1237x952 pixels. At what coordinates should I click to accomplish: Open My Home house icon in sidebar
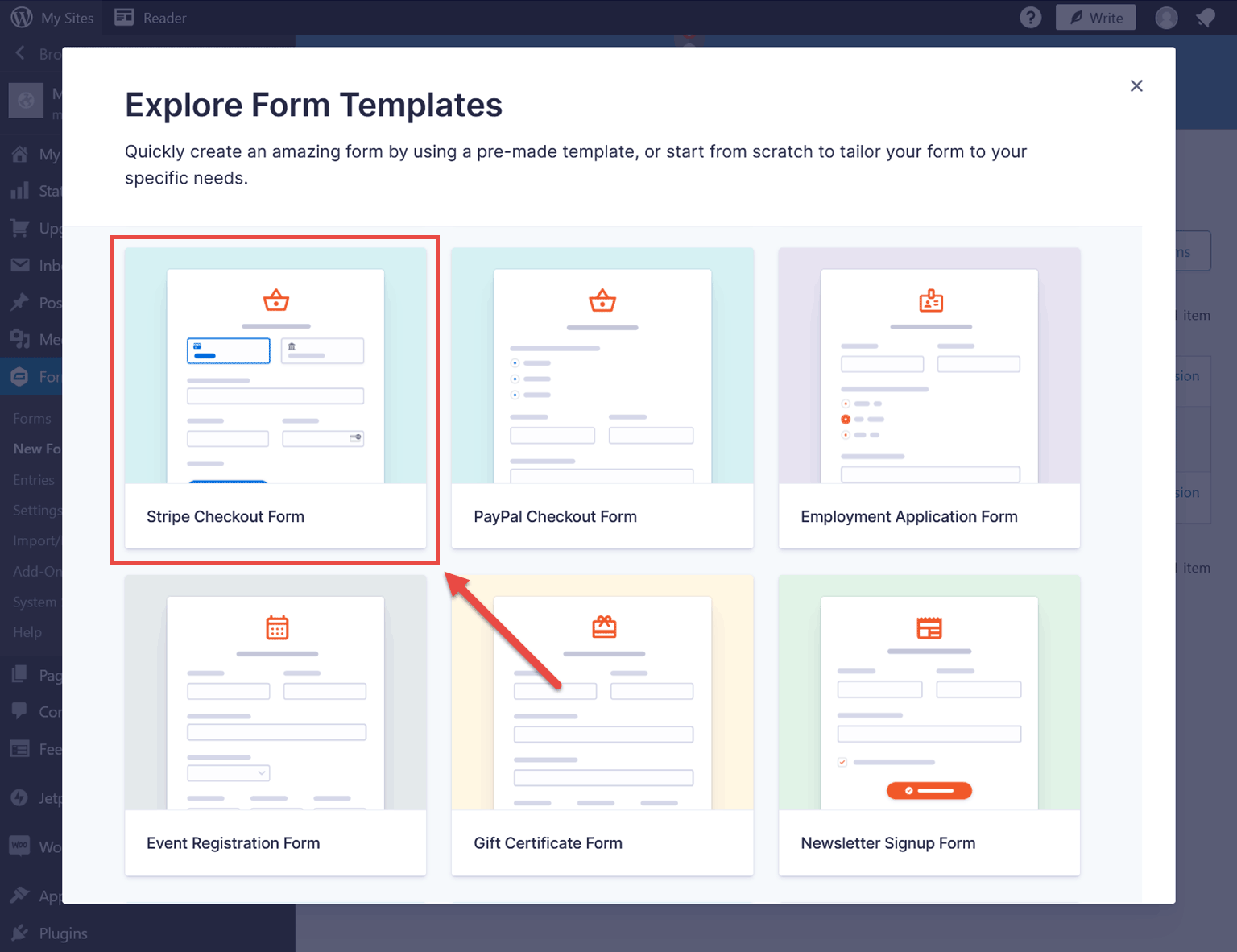pos(20,154)
